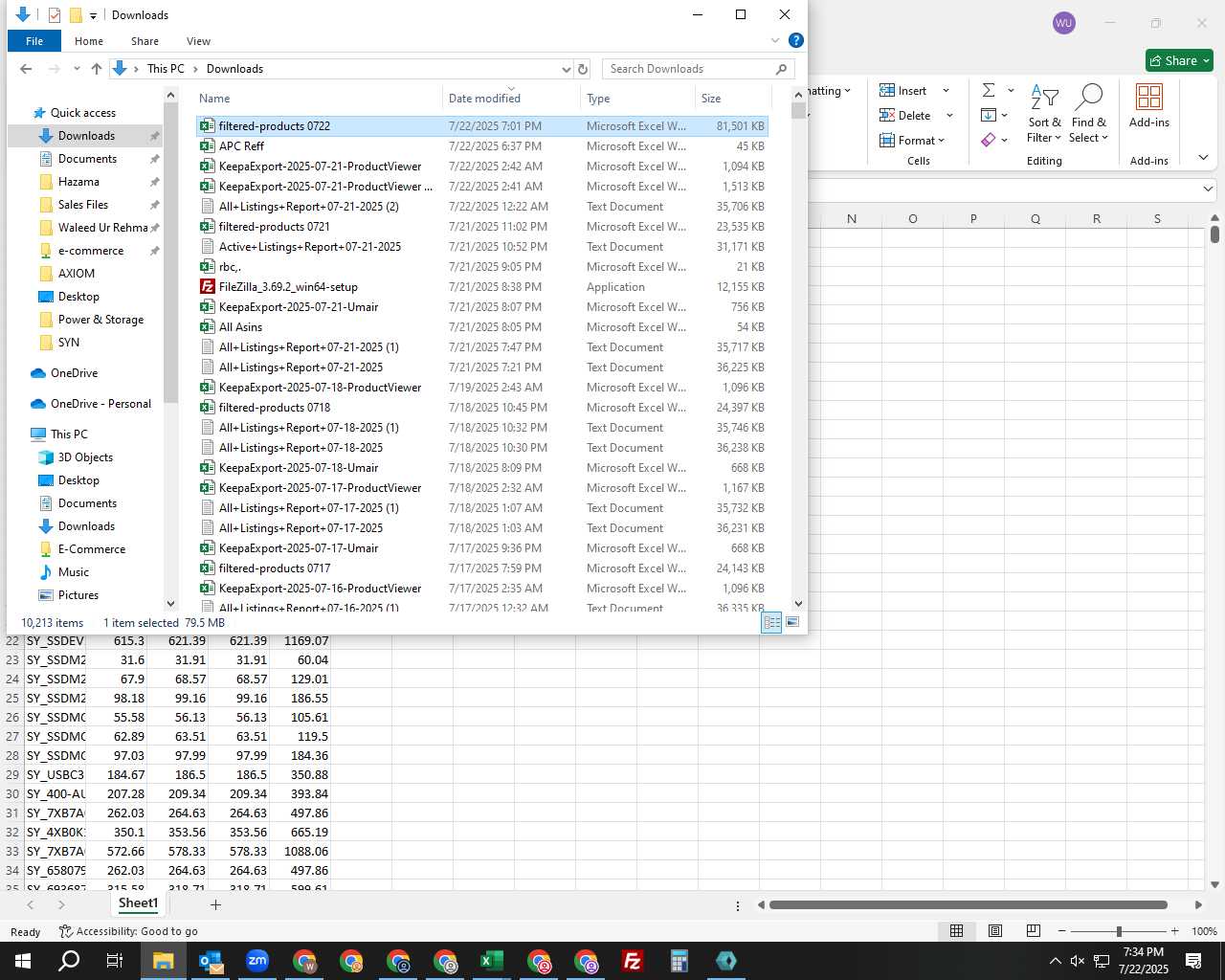Screen dimensions: 1225x980
Task: Click the Excel horizontal scrollbar
Action: [x=968, y=904]
